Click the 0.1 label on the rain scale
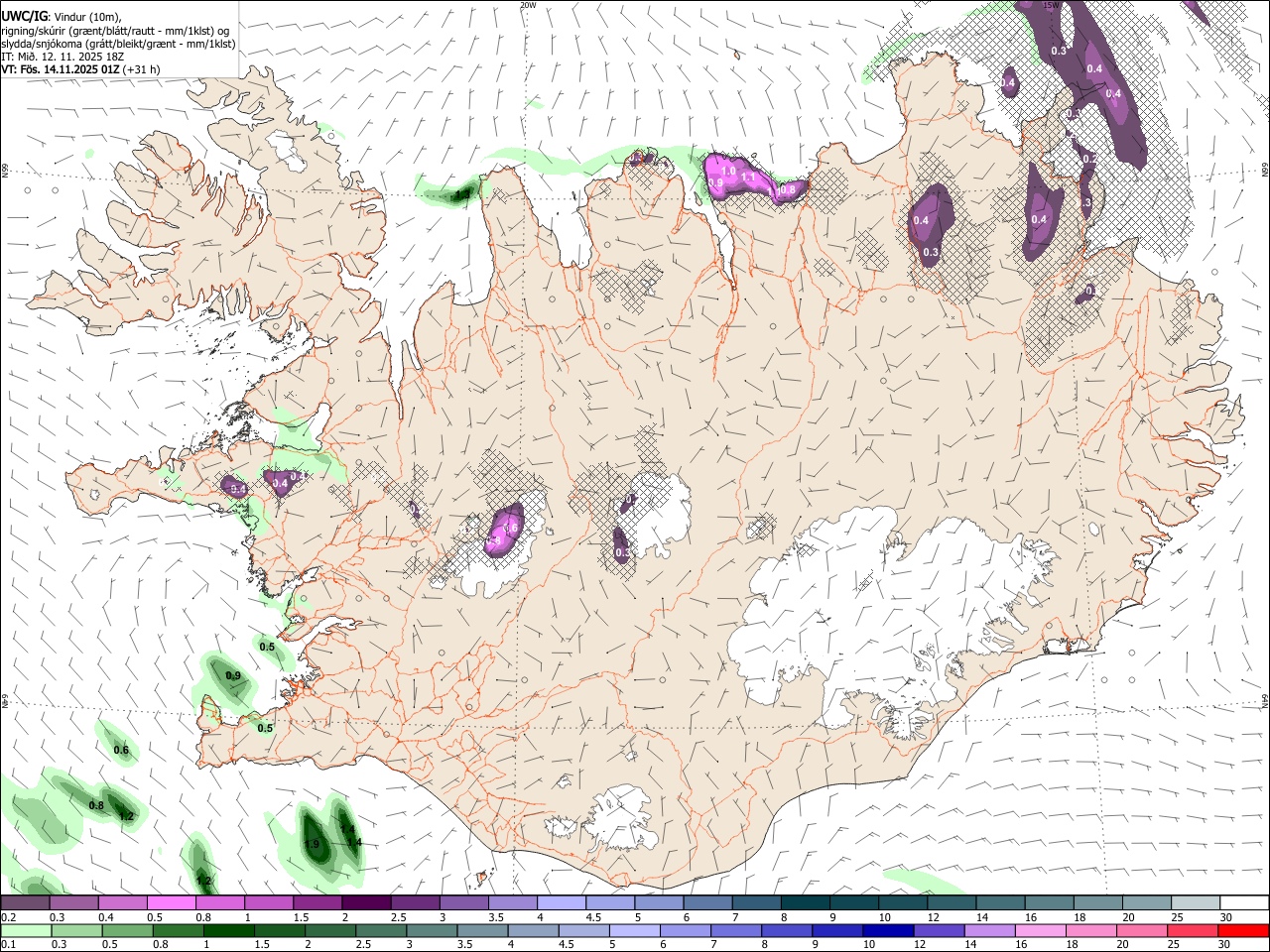 (9, 945)
